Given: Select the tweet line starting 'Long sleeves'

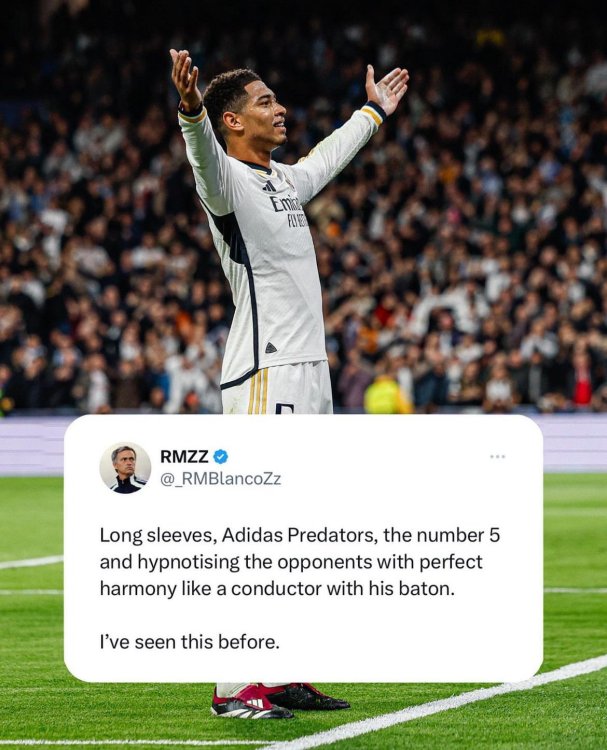Looking at the screenshot, I should [300, 535].
